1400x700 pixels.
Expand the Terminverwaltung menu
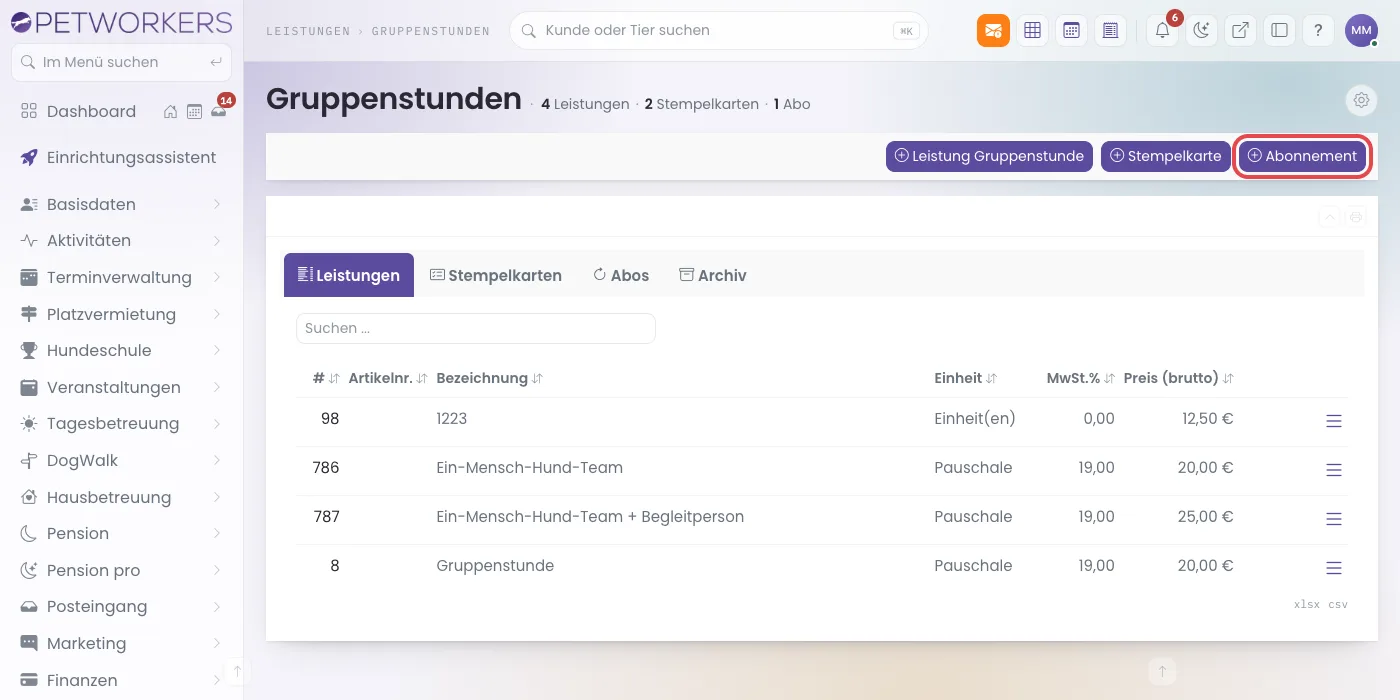pyautogui.click(x=121, y=278)
